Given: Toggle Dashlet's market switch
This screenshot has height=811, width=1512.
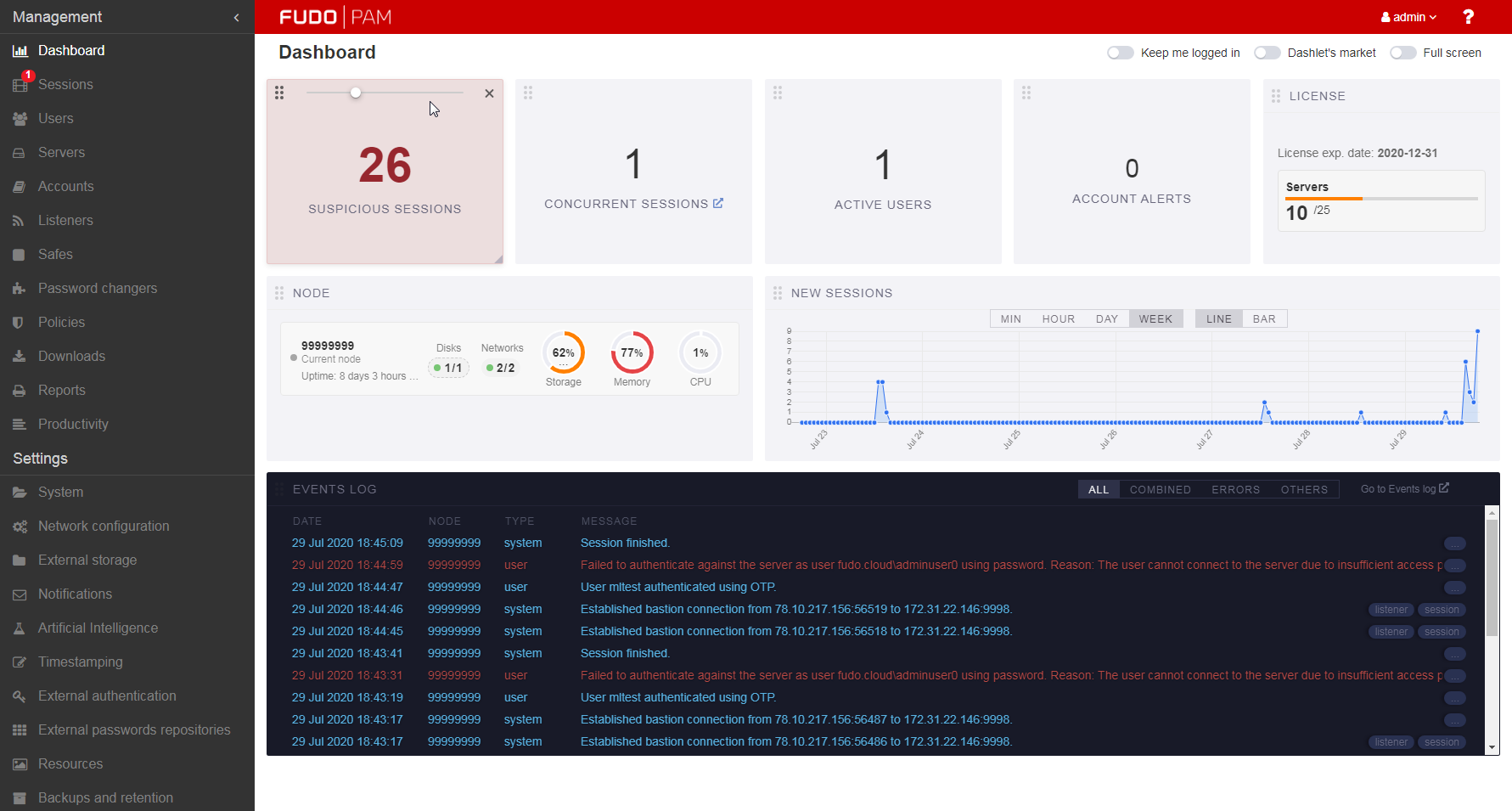Looking at the screenshot, I should 1267,53.
